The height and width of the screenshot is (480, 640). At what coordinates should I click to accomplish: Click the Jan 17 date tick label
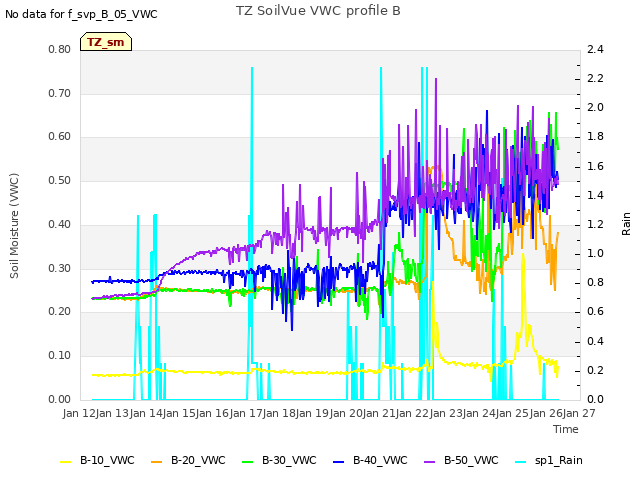pos(245,413)
